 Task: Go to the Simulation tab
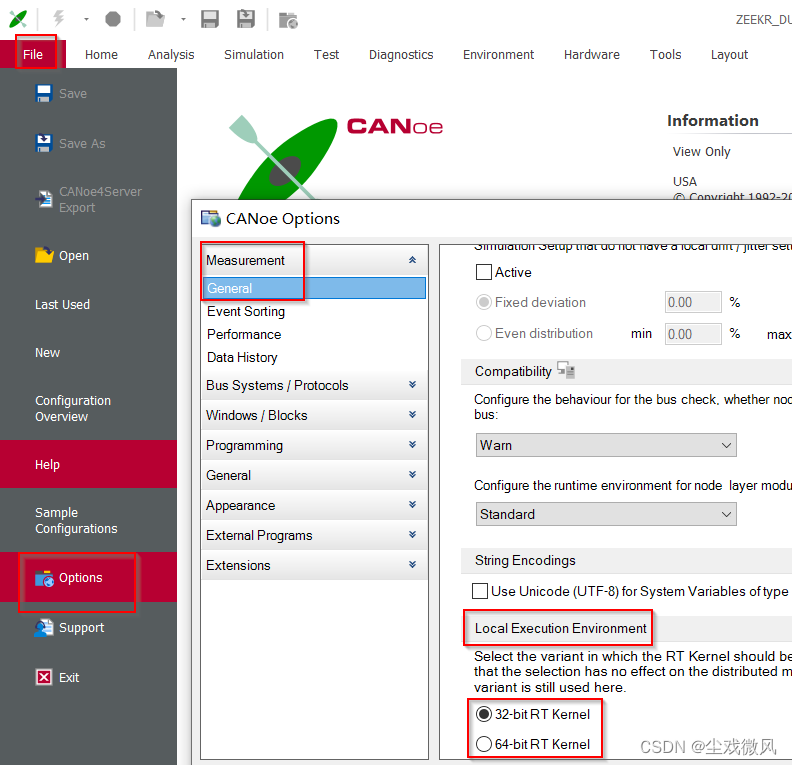tap(254, 55)
